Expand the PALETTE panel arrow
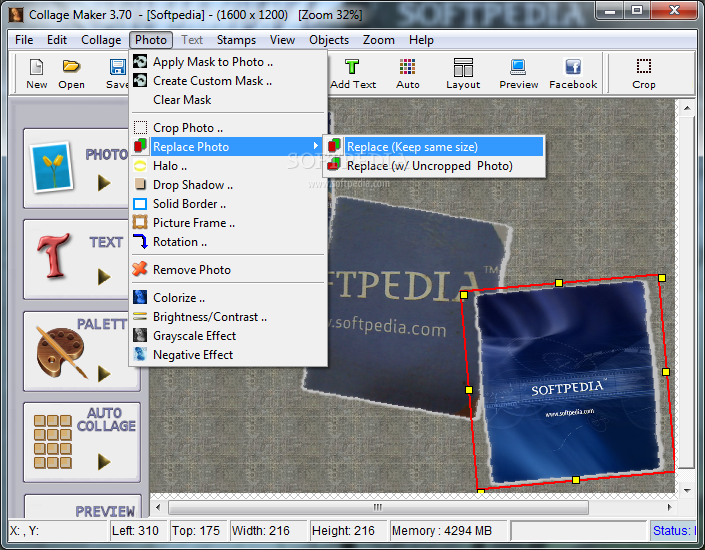Screen dimensions: 705x550 [x=104, y=373]
